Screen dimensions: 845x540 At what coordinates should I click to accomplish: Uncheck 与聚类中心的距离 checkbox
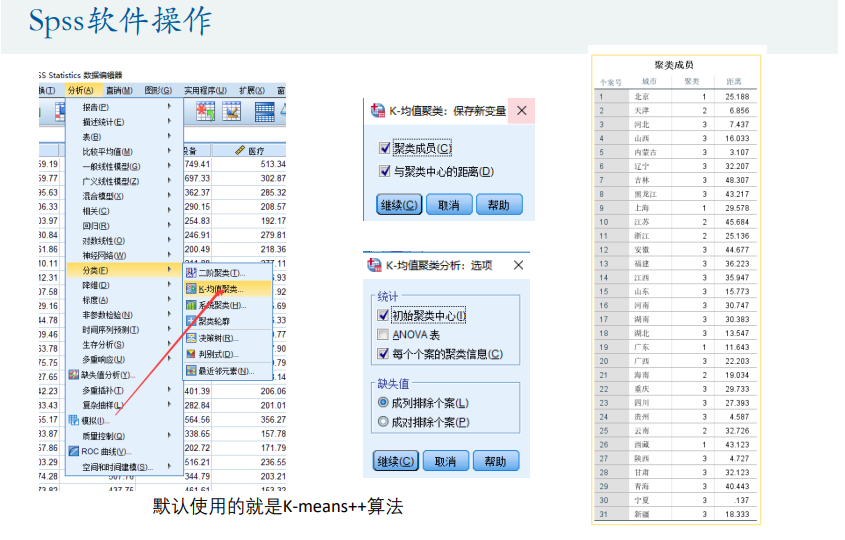click(385, 172)
